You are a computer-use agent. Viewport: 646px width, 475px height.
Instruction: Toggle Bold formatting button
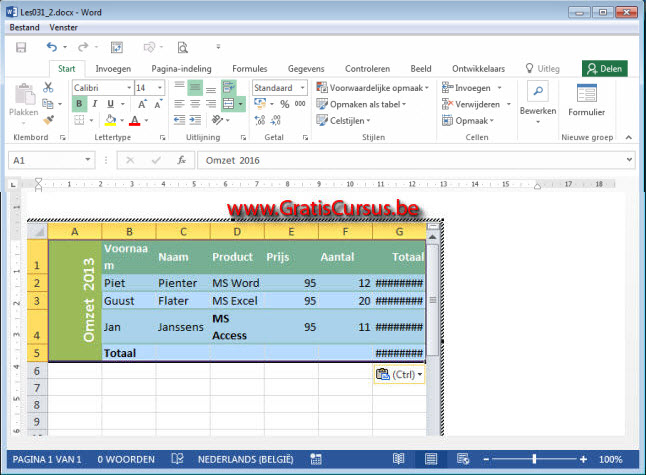79,104
